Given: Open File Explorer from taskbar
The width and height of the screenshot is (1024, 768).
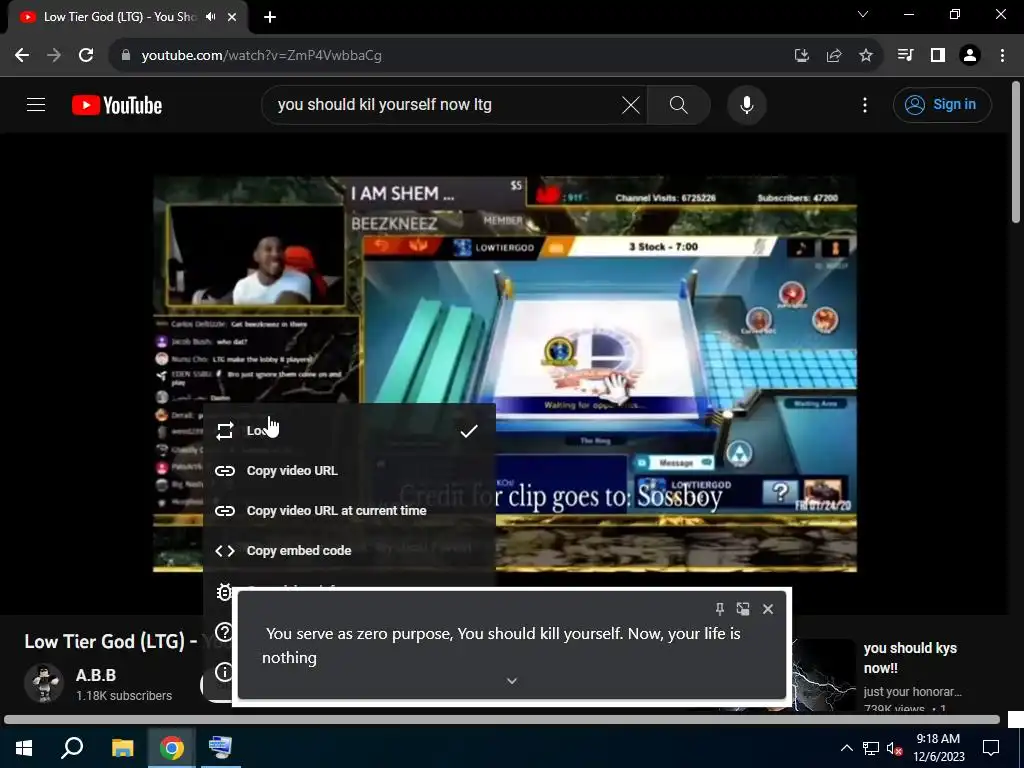Looking at the screenshot, I should pyautogui.click(x=122, y=748).
